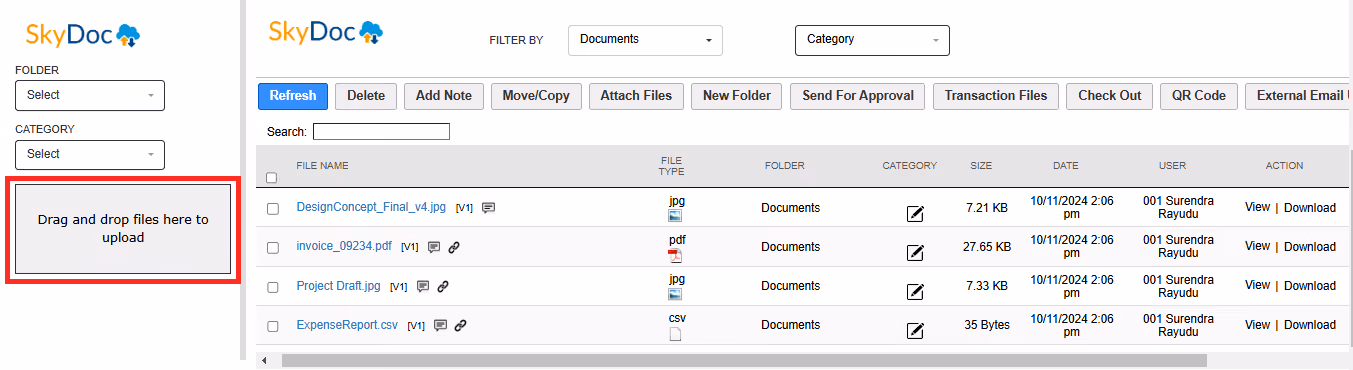Edit category for invoice_09234.pdf

(x=914, y=252)
